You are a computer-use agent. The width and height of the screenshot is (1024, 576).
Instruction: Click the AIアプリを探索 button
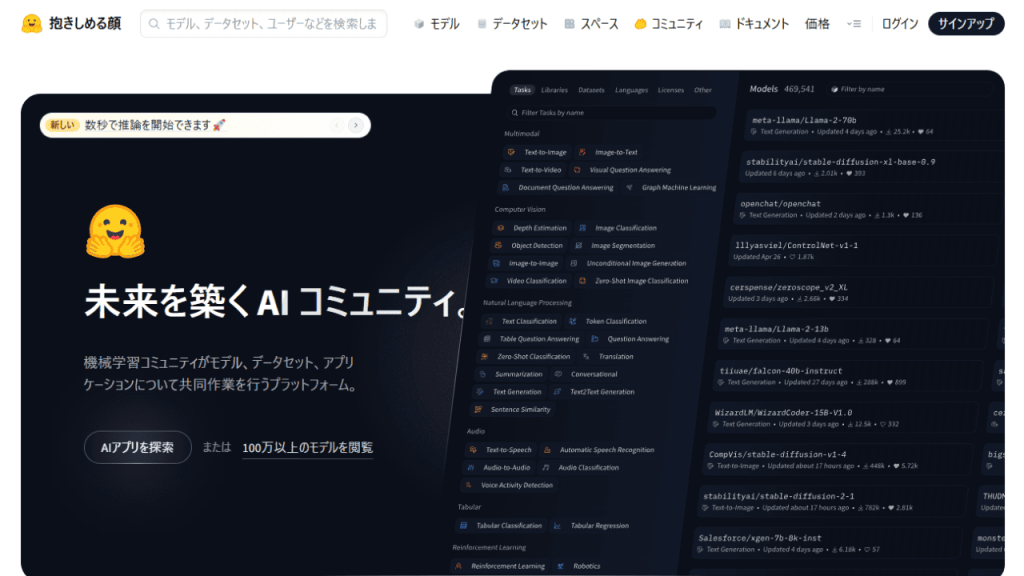(x=137, y=447)
